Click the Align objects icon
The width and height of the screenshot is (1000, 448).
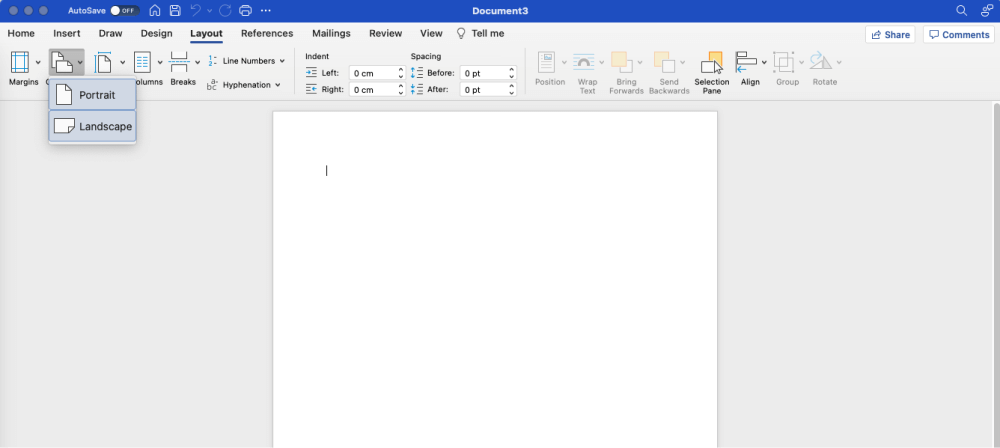click(746, 63)
